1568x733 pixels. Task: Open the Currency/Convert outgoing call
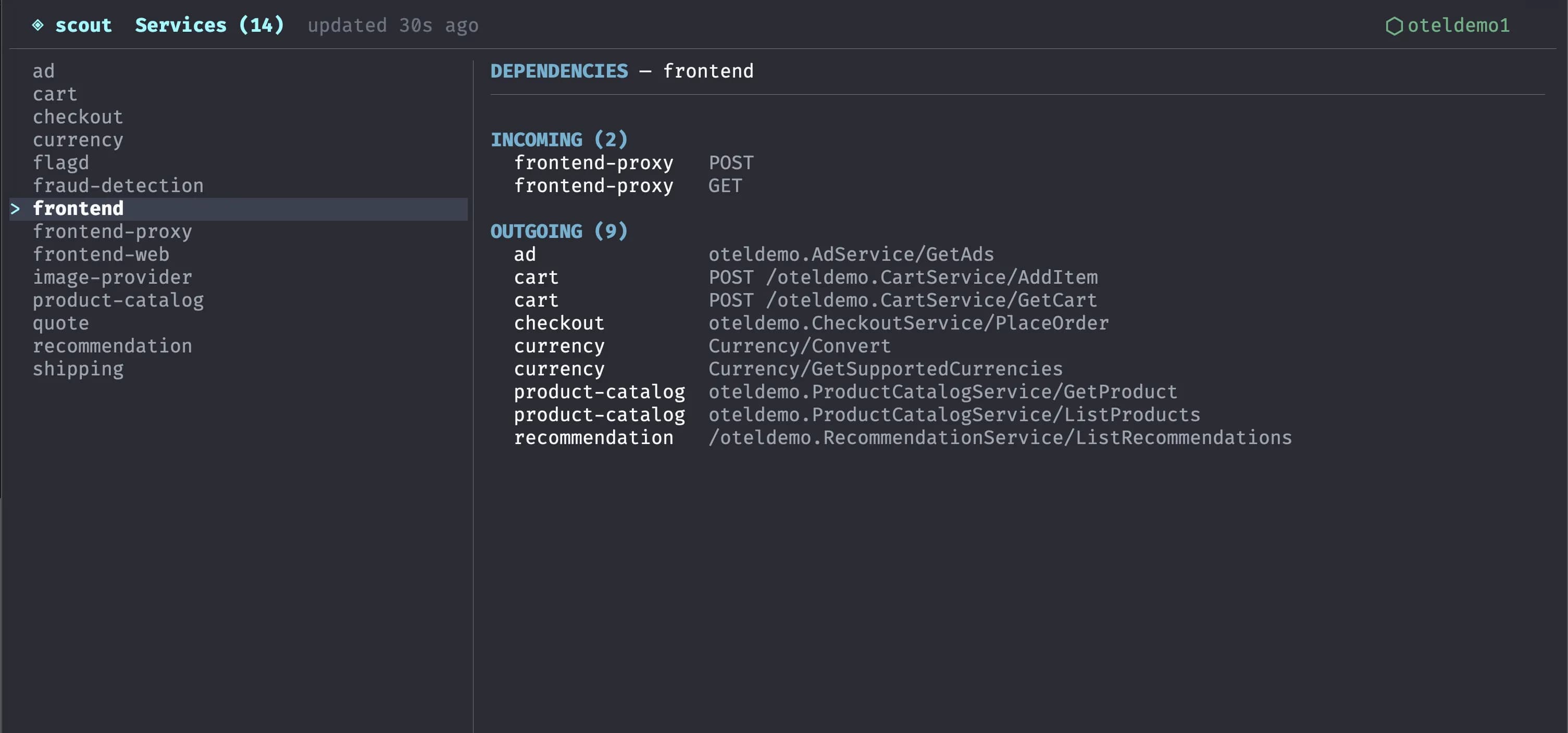click(799, 346)
